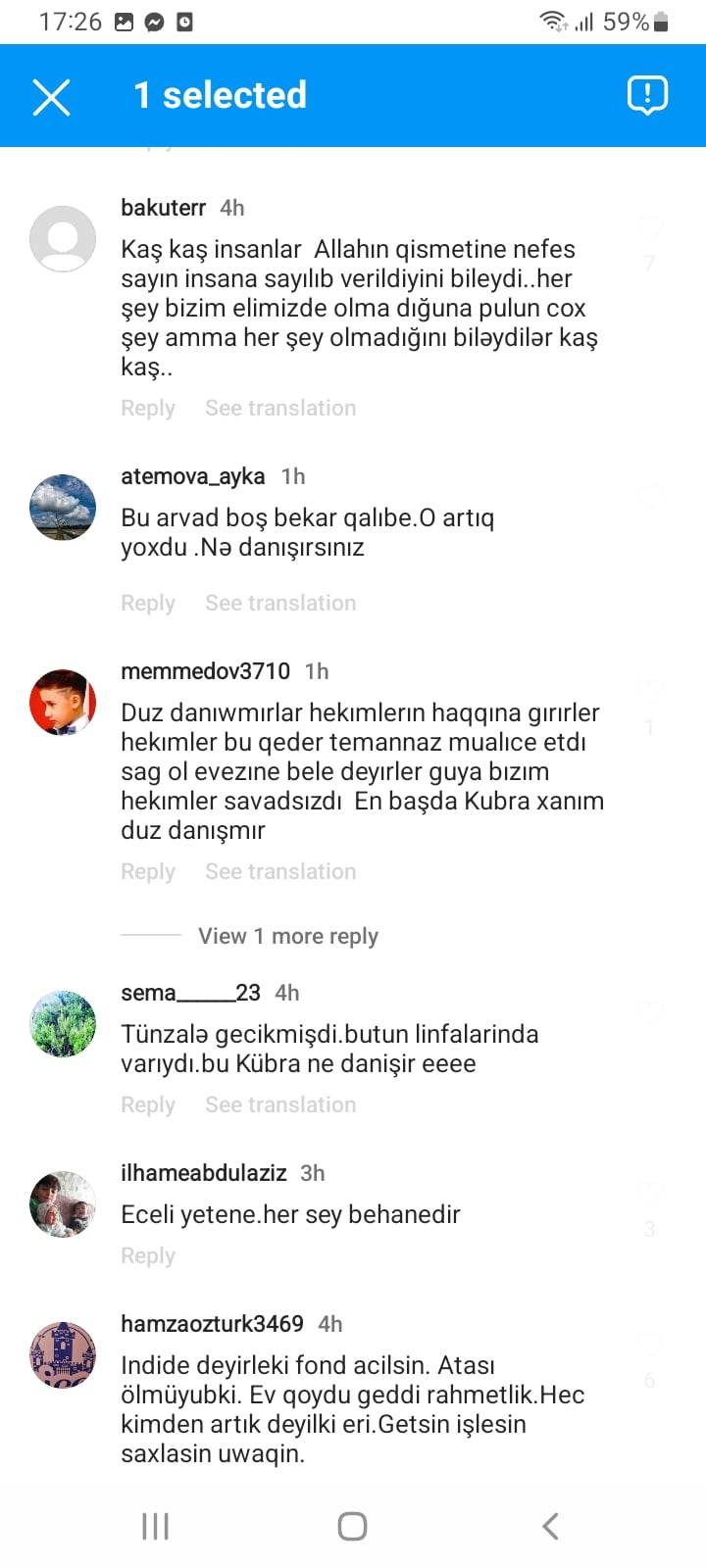The width and height of the screenshot is (706, 1568).
Task: Like bakuterr's comment with the heart
Action: pyautogui.click(x=649, y=226)
